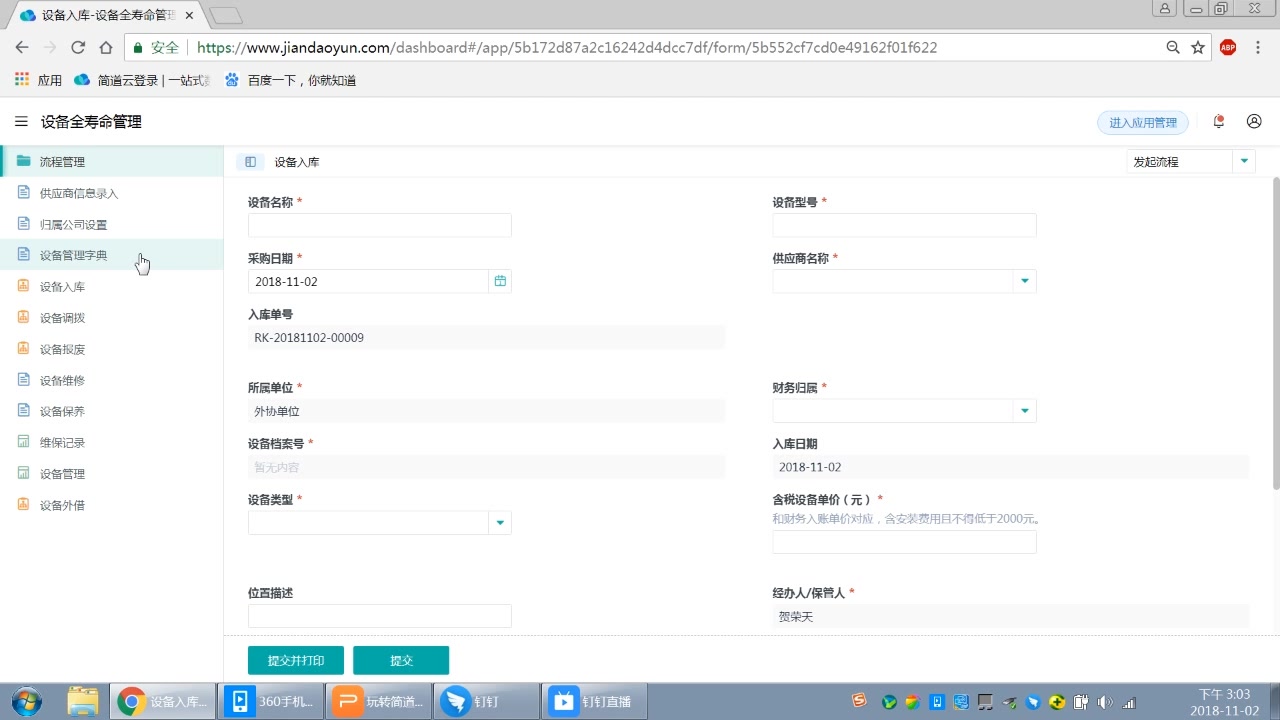The height and width of the screenshot is (720, 1280).
Task: Click the notification bell icon
Action: coord(1218,122)
